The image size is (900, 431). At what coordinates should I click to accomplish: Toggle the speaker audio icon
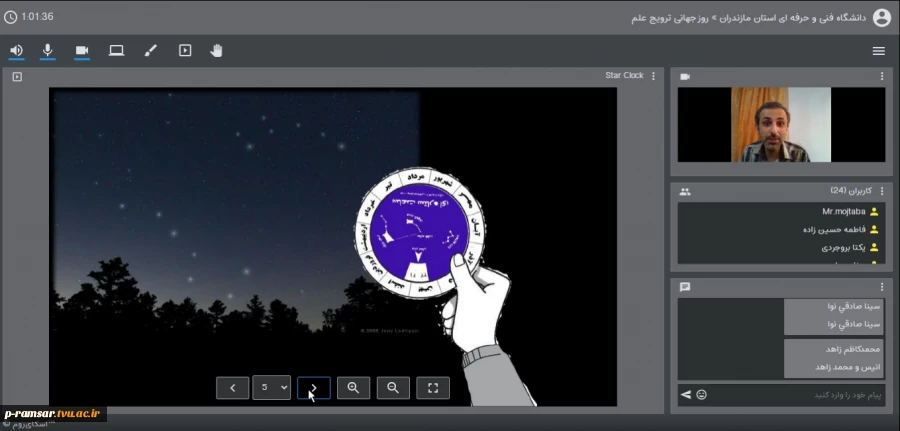[x=16, y=51]
